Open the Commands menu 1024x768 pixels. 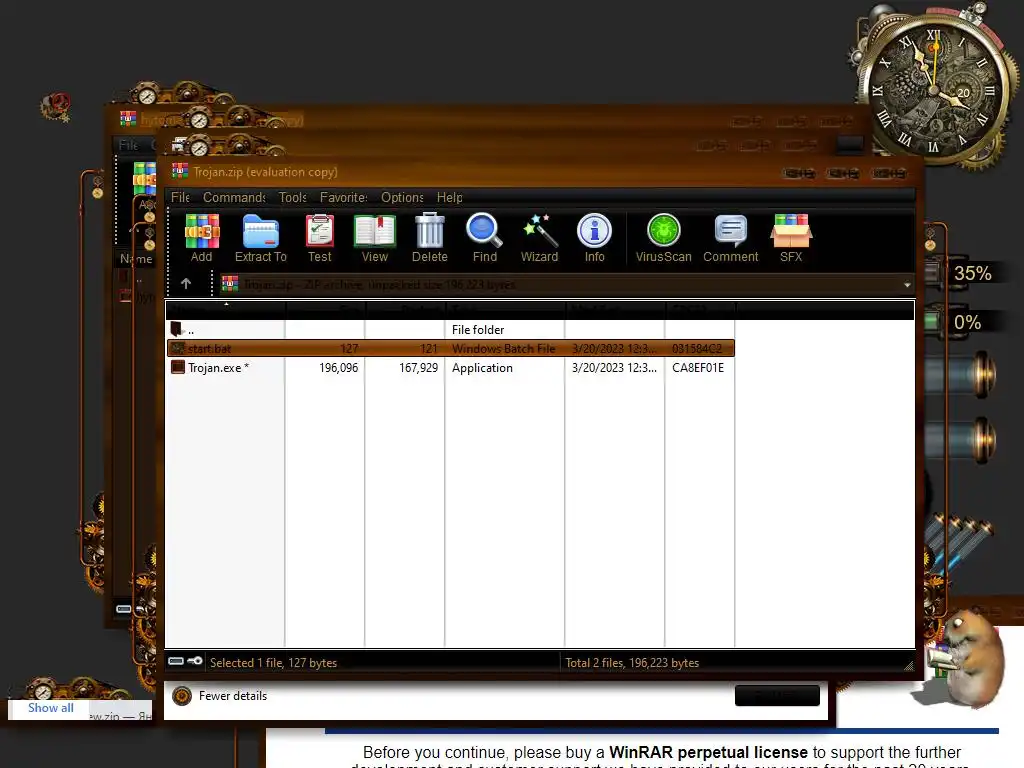(234, 197)
